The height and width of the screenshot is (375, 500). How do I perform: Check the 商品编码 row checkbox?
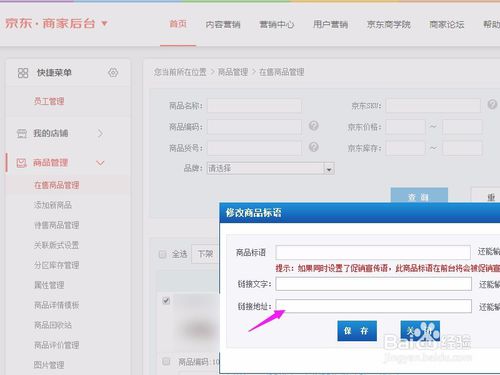[166, 361]
